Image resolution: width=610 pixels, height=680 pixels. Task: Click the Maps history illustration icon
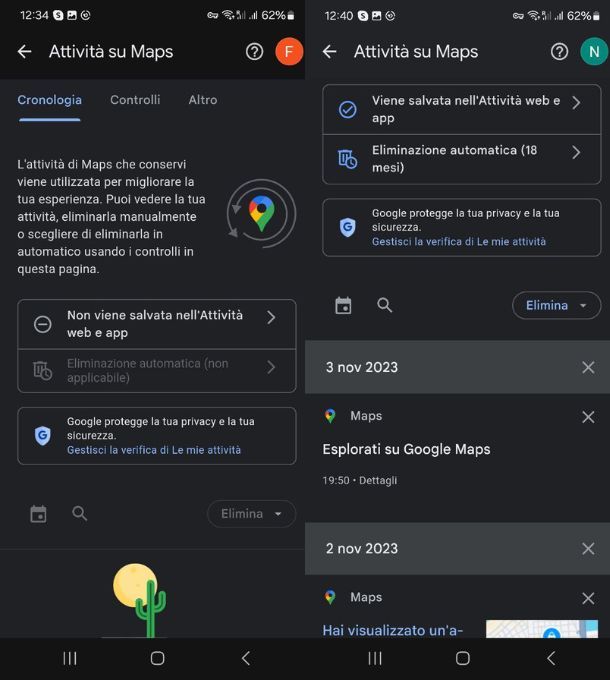coord(261,213)
